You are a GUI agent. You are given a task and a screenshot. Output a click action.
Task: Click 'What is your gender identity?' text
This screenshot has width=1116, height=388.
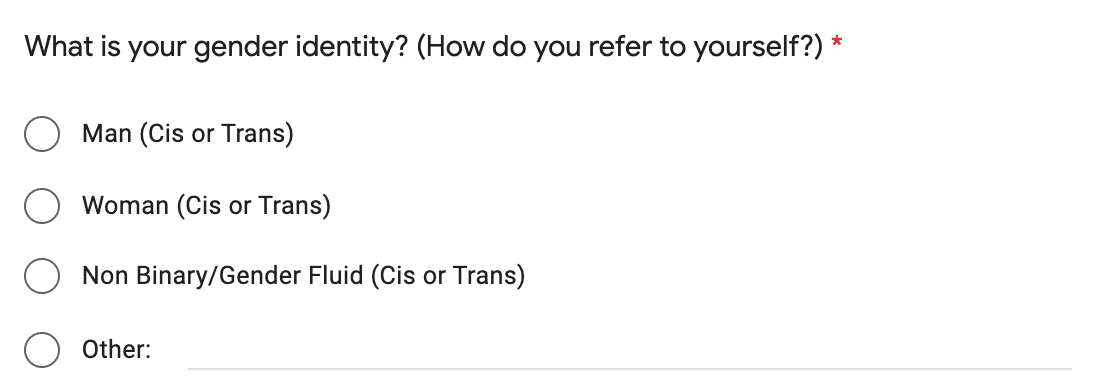pos(217,47)
